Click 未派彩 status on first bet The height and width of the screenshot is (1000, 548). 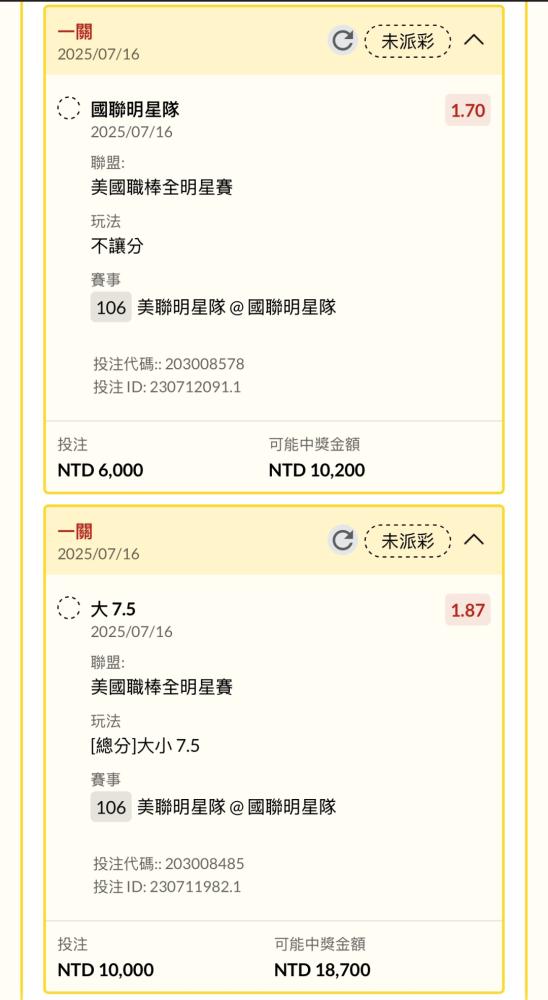408,41
